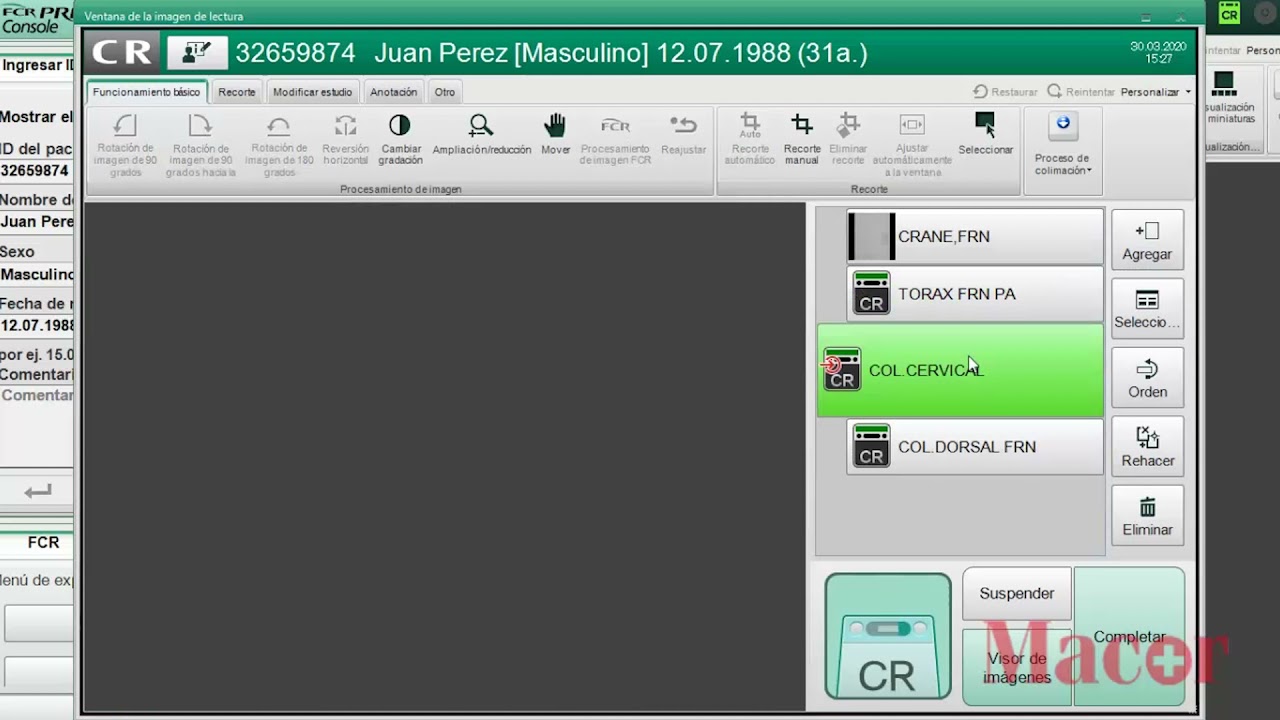Image resolution: width=1280 pixels, height=720 pixels.
Task: Click the large CR cassette reader button
Action: point(888,637)
